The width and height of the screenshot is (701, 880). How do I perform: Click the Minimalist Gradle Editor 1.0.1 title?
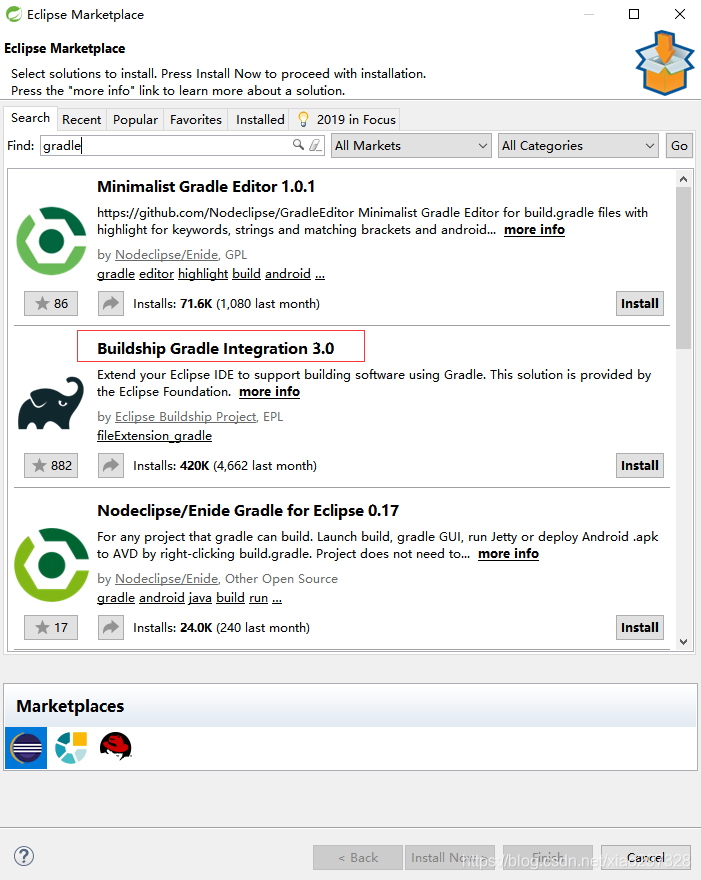(206, 186)
